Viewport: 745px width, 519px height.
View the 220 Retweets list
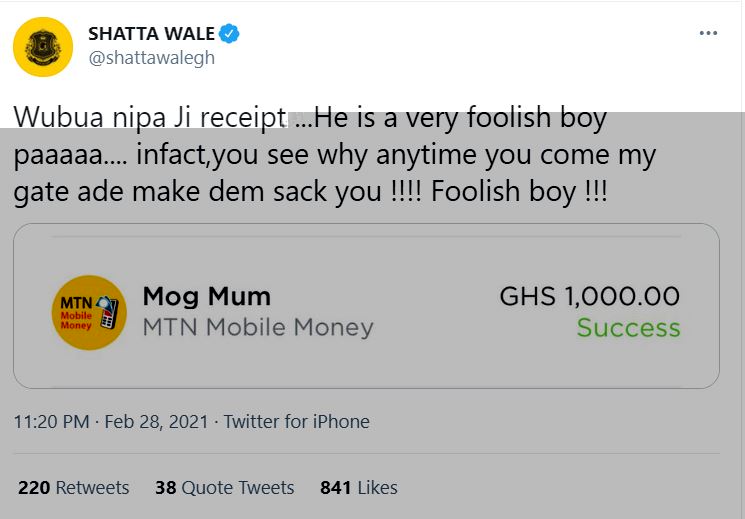tap(74, 488)
